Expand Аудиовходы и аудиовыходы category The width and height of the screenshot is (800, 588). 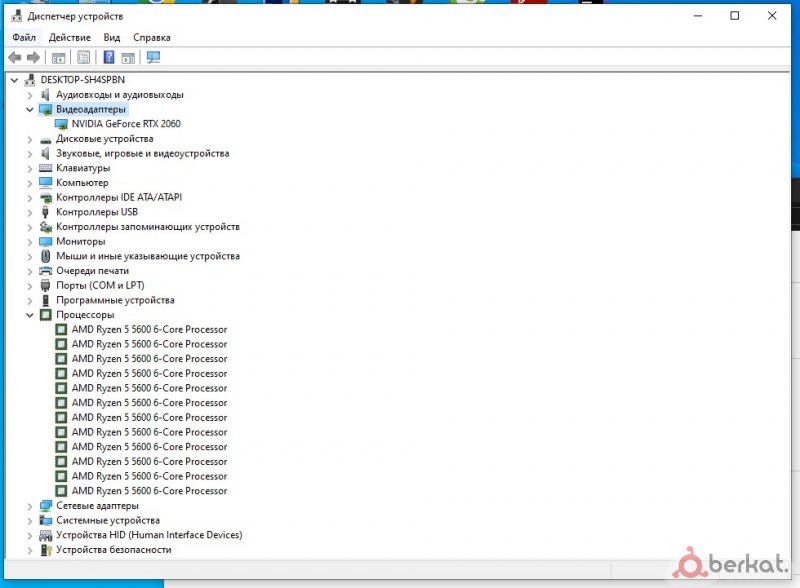[30, 95]
